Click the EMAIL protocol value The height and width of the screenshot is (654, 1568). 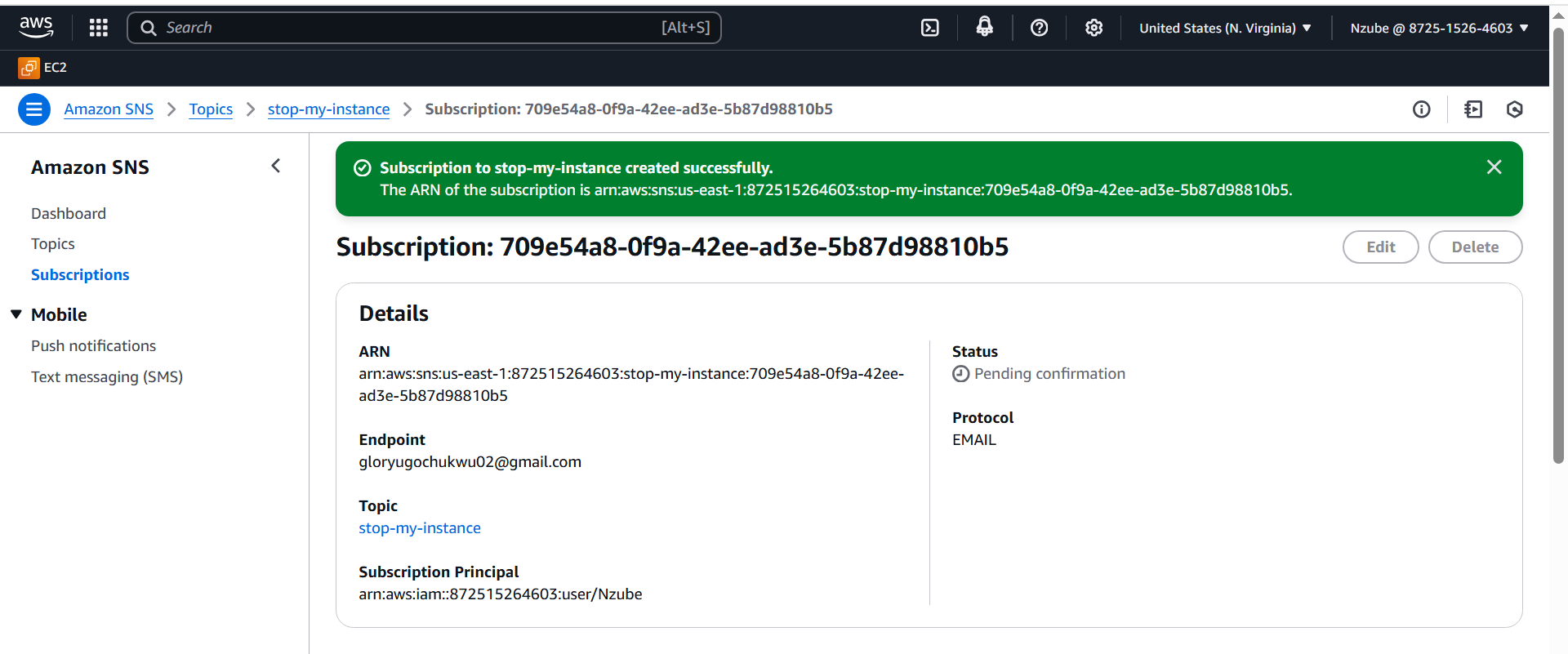[973, 440]
